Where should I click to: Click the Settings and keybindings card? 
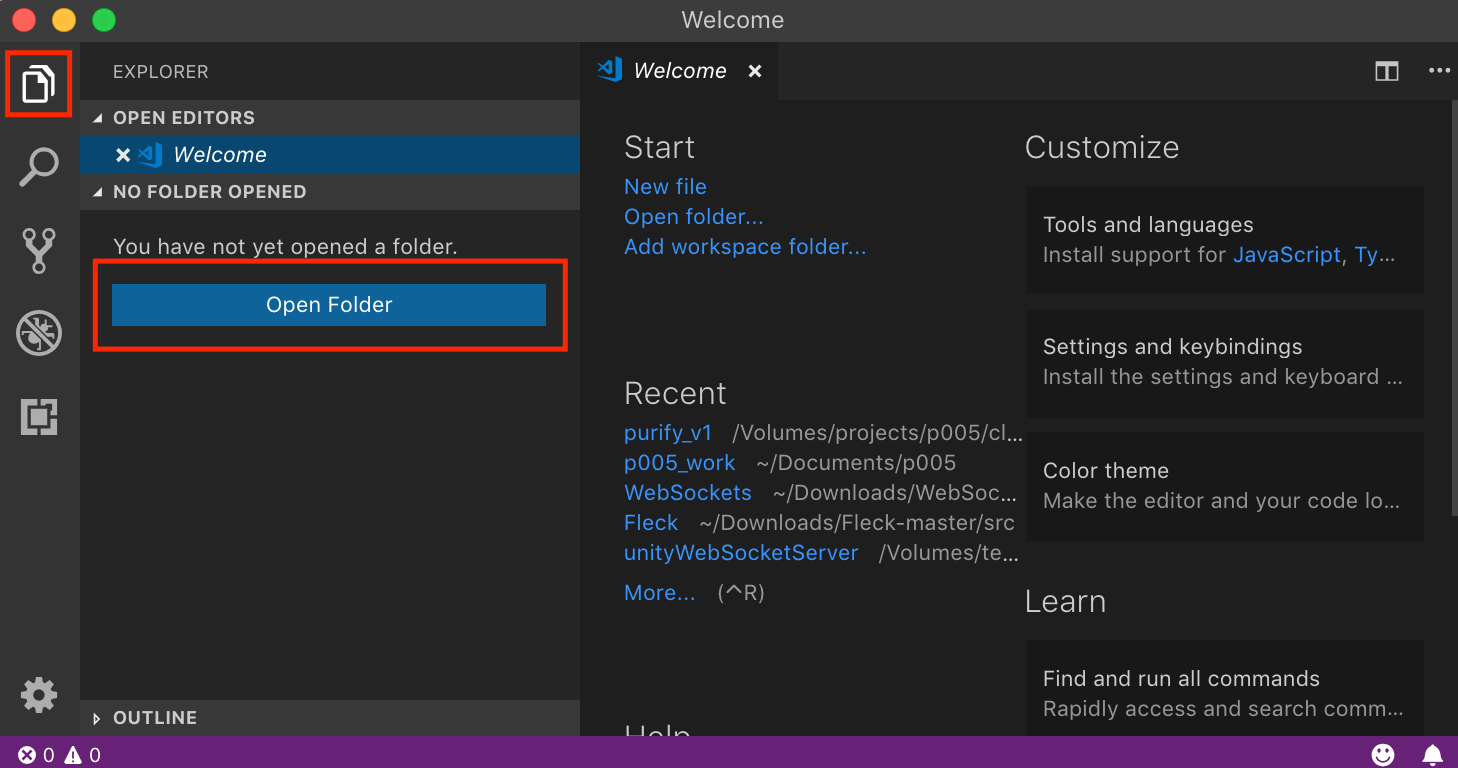(1225, 363)
